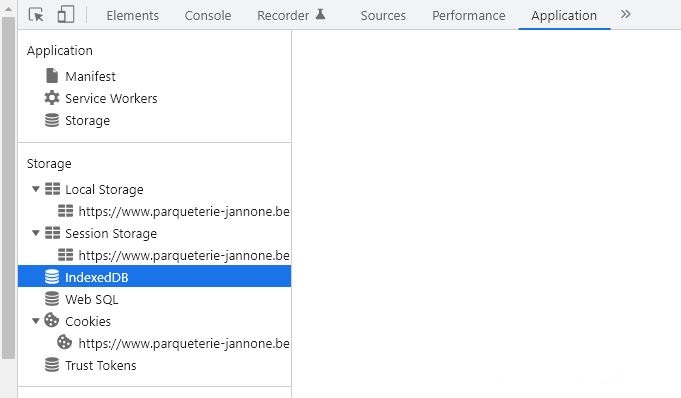
Task: Click the scrollbar up arrow
Action: pos(8,9)
